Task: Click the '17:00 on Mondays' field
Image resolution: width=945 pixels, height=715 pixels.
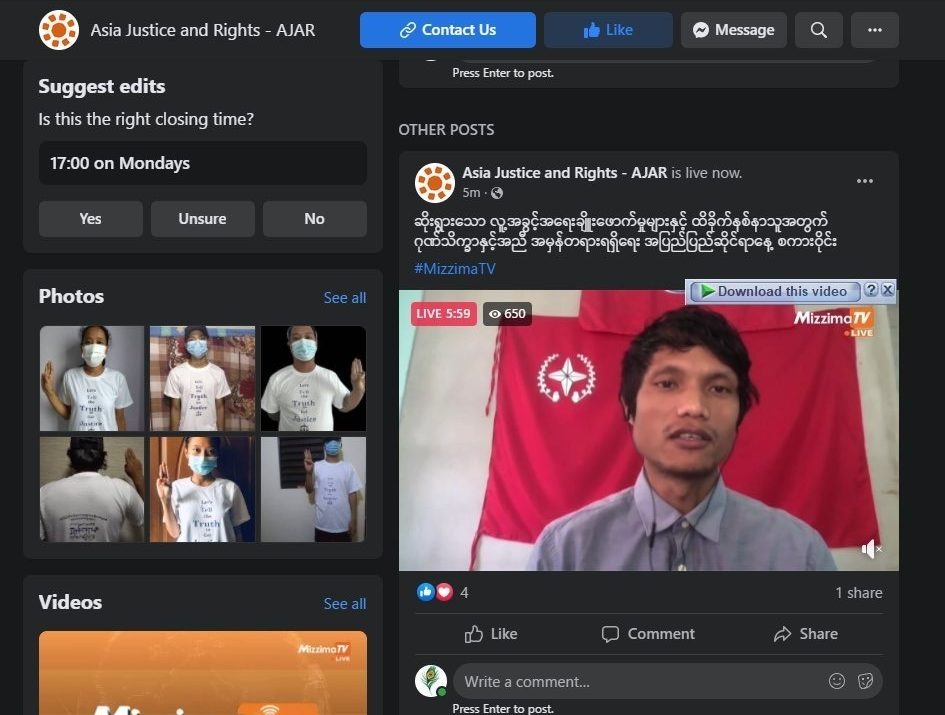Action: pos(202,163)
